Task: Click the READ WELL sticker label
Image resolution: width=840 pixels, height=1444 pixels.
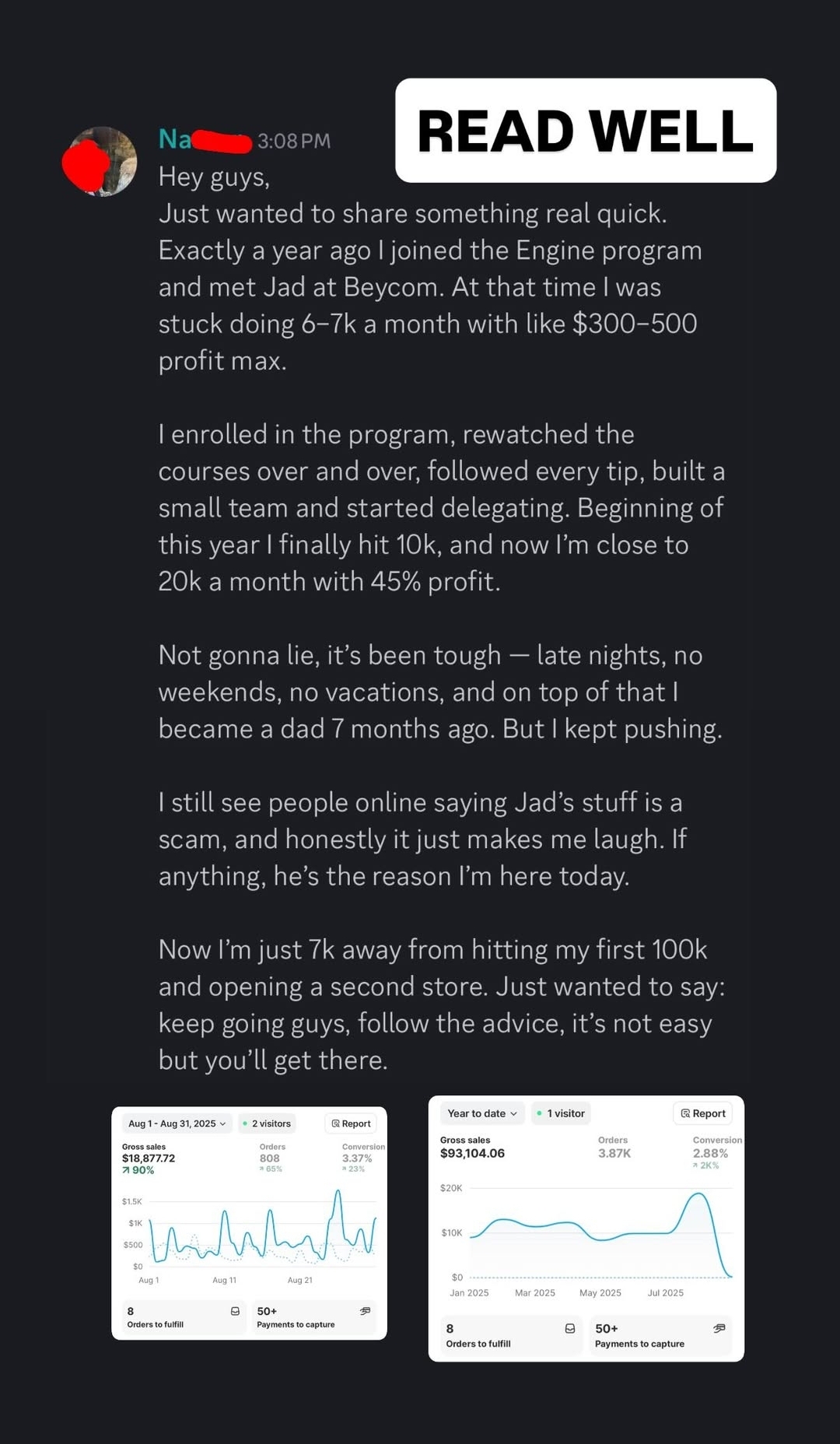Action: (585, 131)
